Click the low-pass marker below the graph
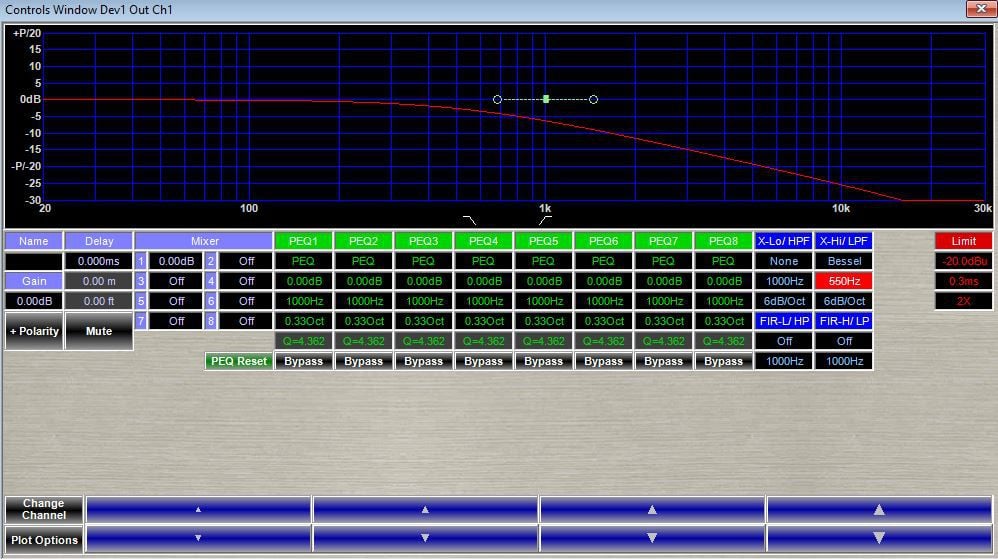 click(470, 220)
